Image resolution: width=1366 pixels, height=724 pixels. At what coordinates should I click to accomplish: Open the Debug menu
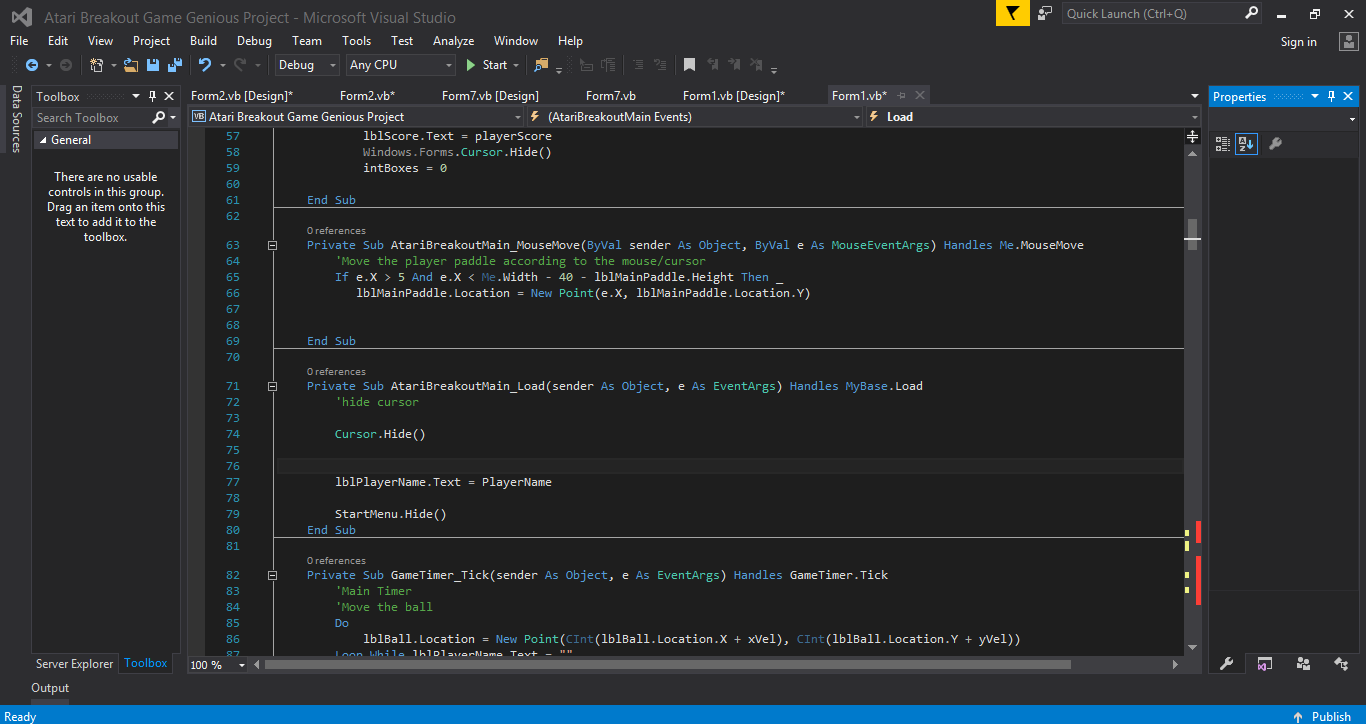(x=254, y=41)
